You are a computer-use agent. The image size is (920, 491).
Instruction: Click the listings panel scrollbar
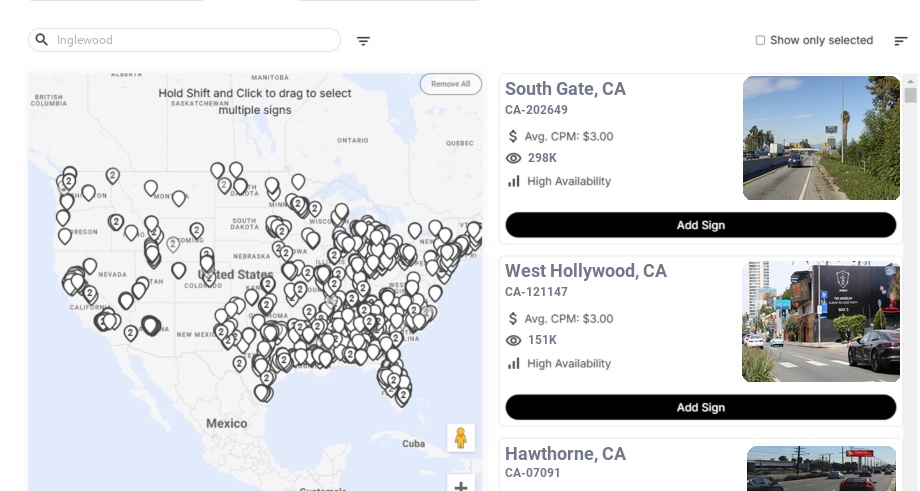click(910, 95)
